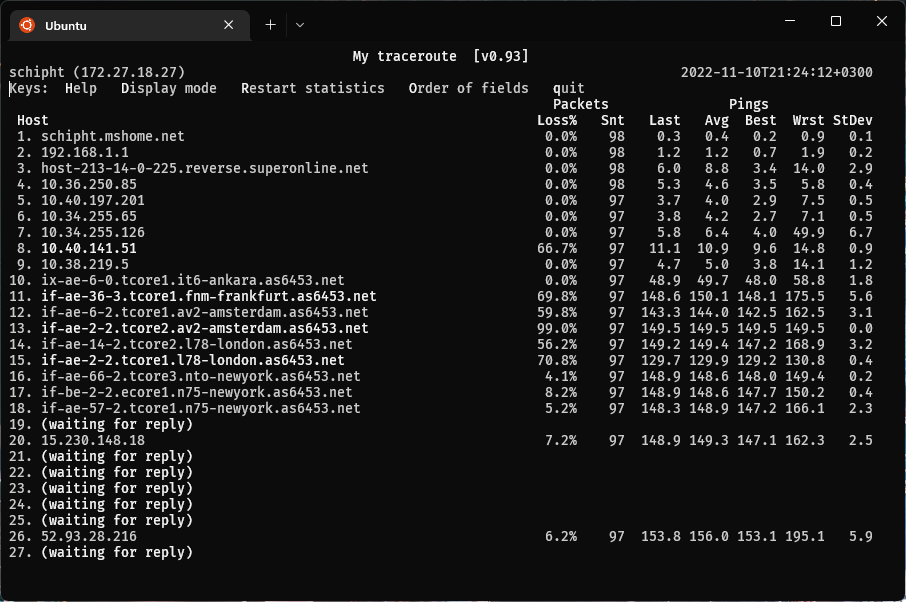
Task: Click the if-ae-36-3.tcore1.fnm-frankfurt hop entry
Action: (x=209, y=296)
